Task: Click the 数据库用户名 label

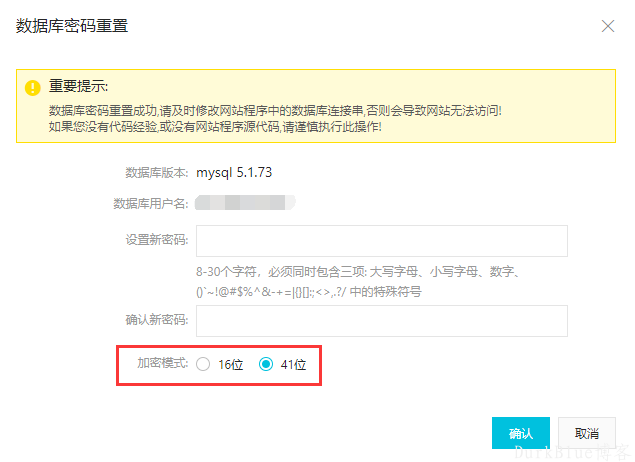Action: tap(151, 203)
